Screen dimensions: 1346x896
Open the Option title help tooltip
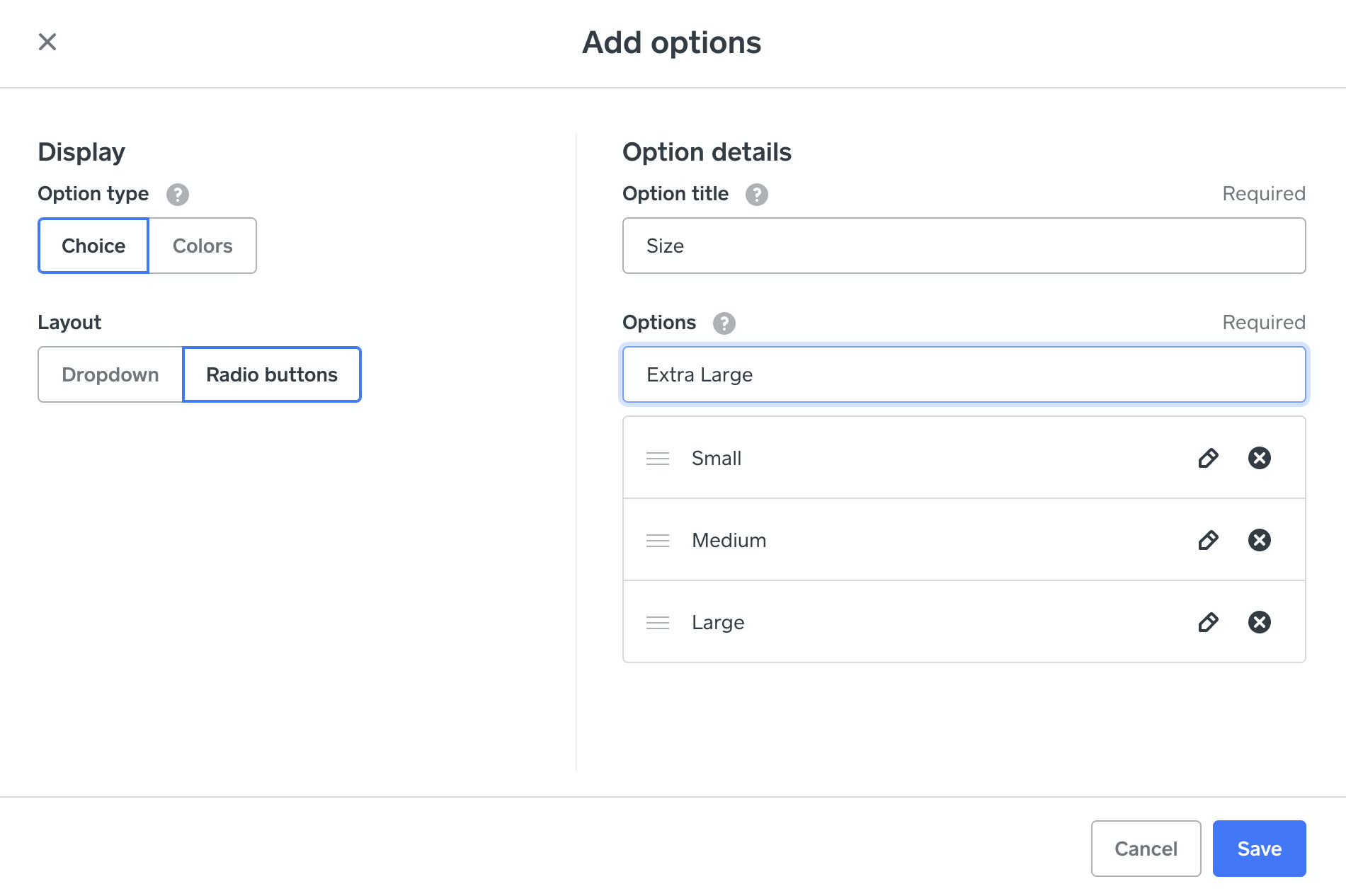pyautogui.click(x=757, y=194)
